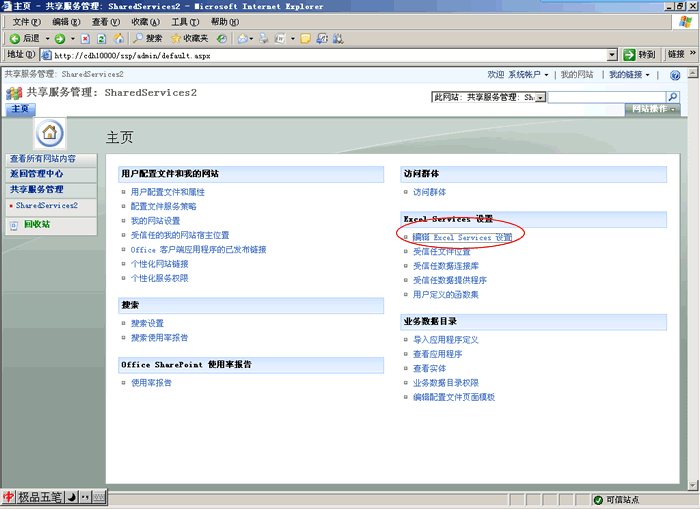The image size is (700, 509).
Task: Click the Mail envelope toolbar icon
Action: 243,39
